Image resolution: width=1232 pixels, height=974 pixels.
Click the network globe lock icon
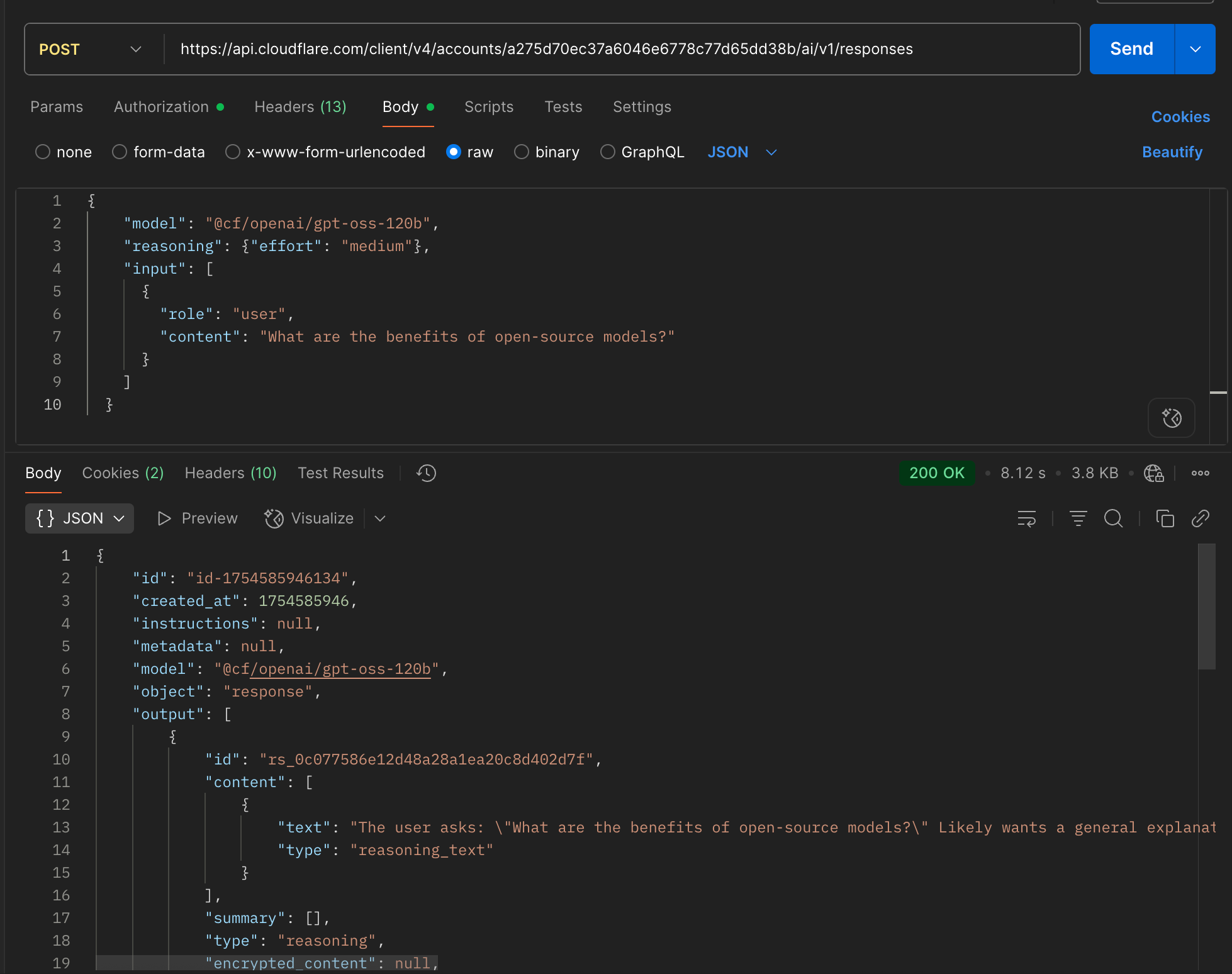coord(1153,473)
